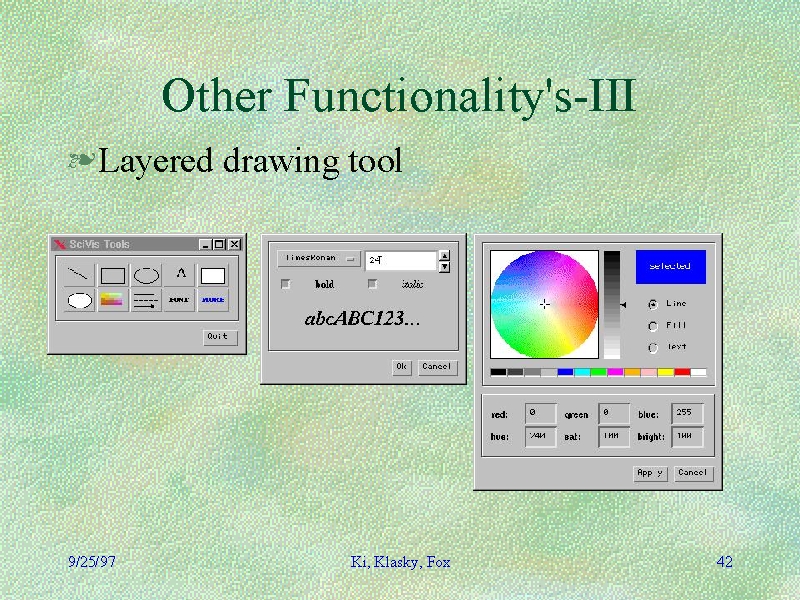Cancel the color picker dialog
The image size is (800, 600).
[x=693, y=473]
